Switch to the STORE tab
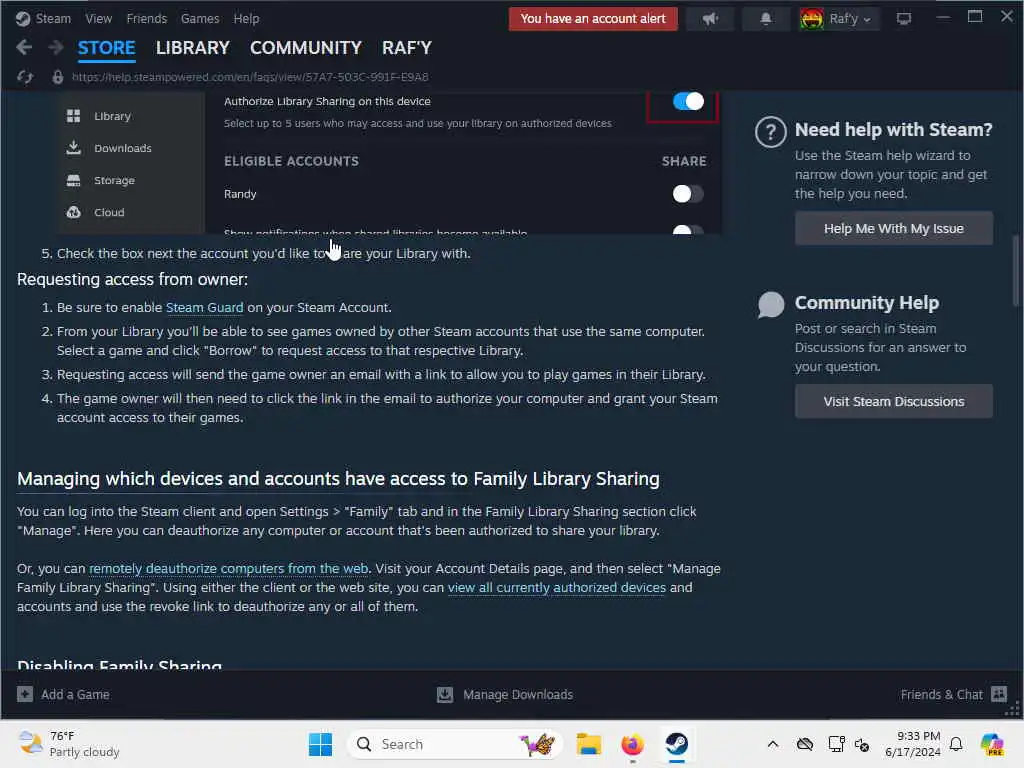This screenshot has height=768, width=1024. (106, 48)
